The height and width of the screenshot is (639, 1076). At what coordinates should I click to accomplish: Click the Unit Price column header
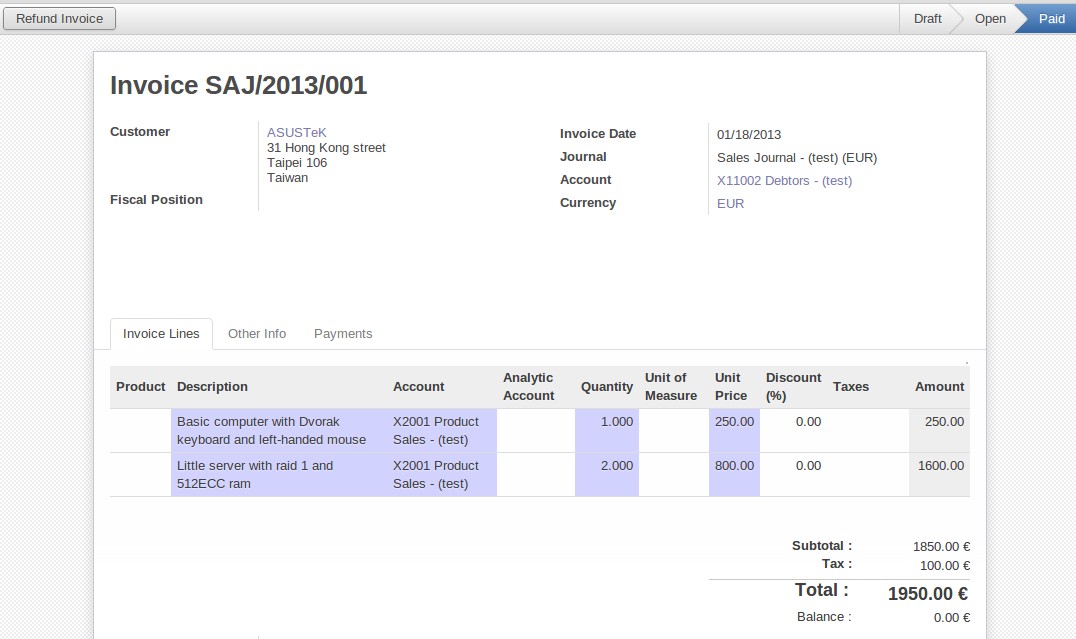pos(728,387)
